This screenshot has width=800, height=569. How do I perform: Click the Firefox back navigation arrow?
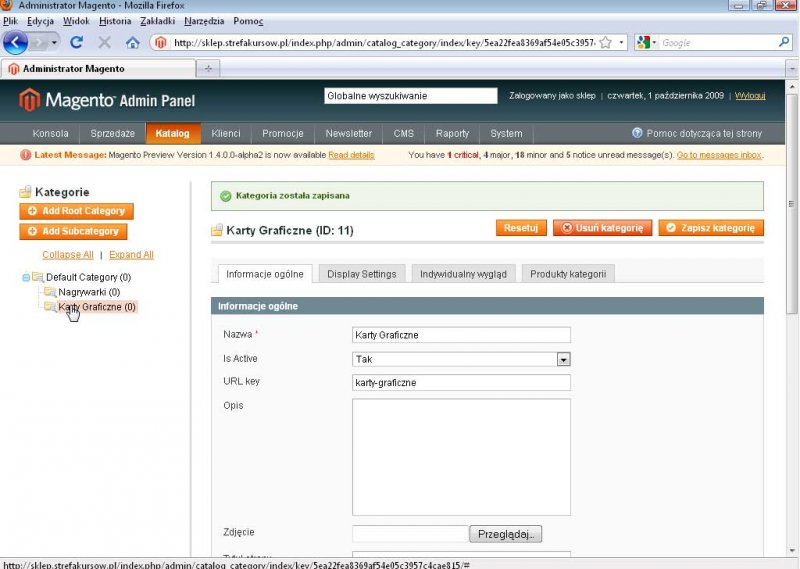point(16,43)
